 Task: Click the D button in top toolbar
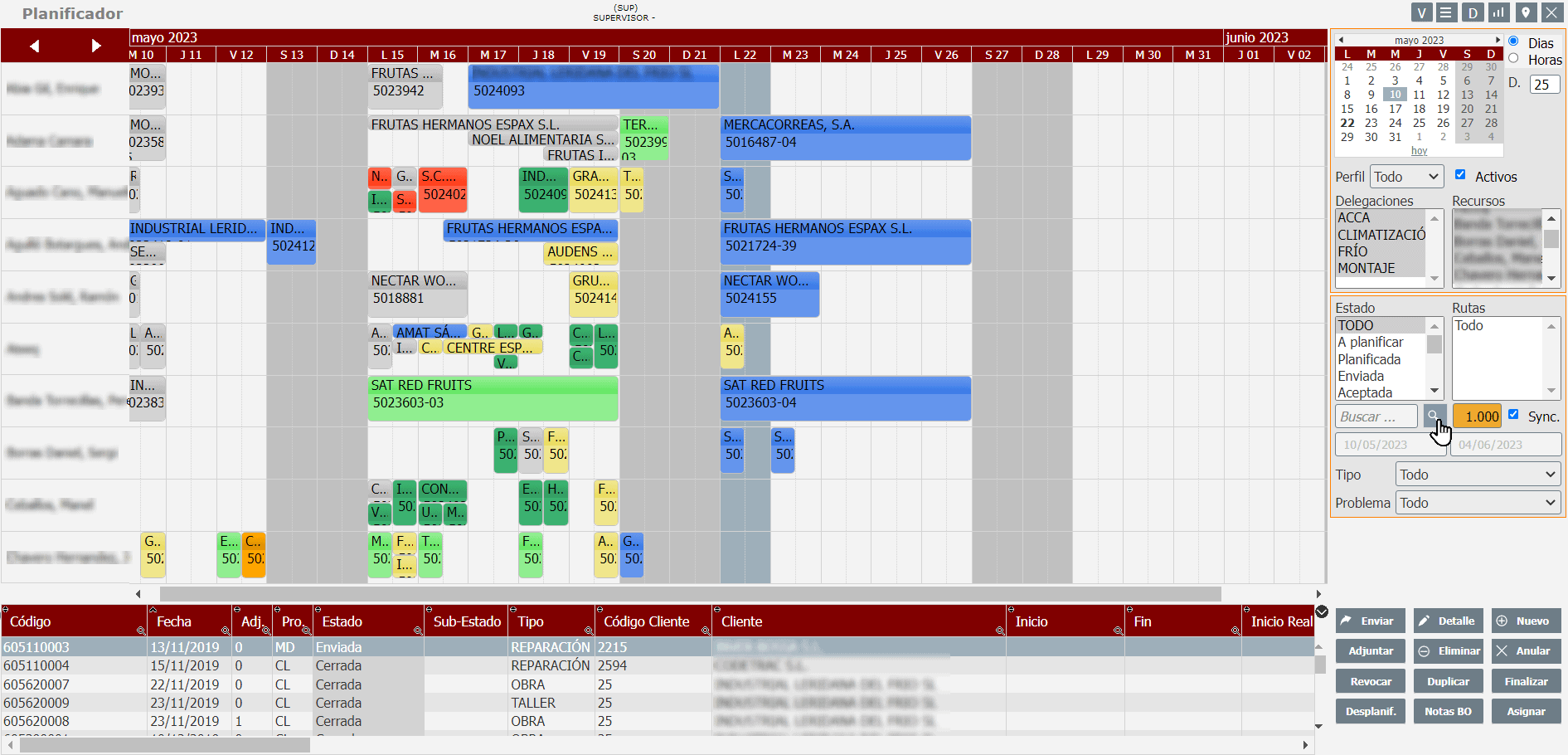(1473, 12)
